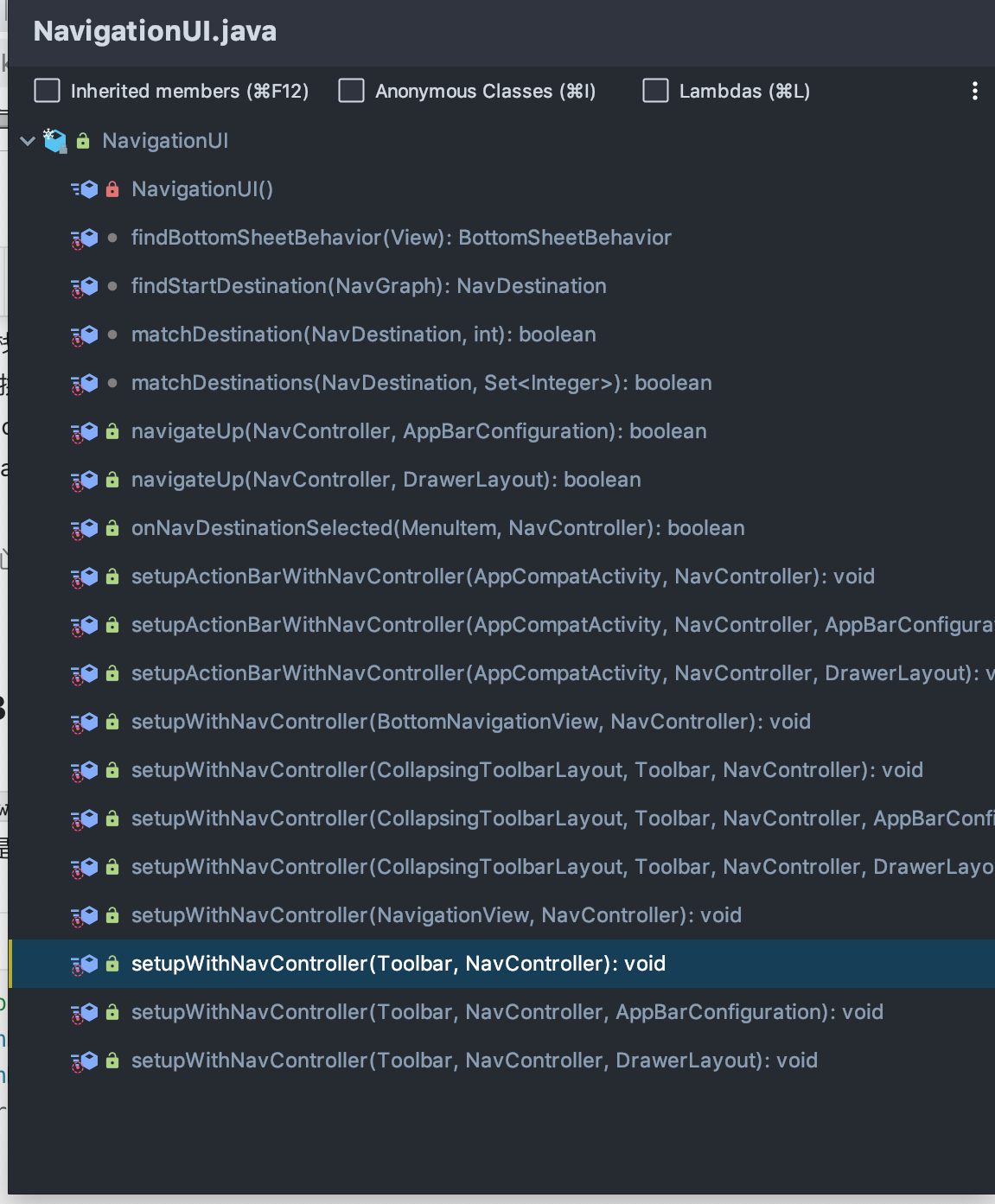Click public lock icon on setupWithNavController(NavigationView, NavController)

tap(112, 915)
